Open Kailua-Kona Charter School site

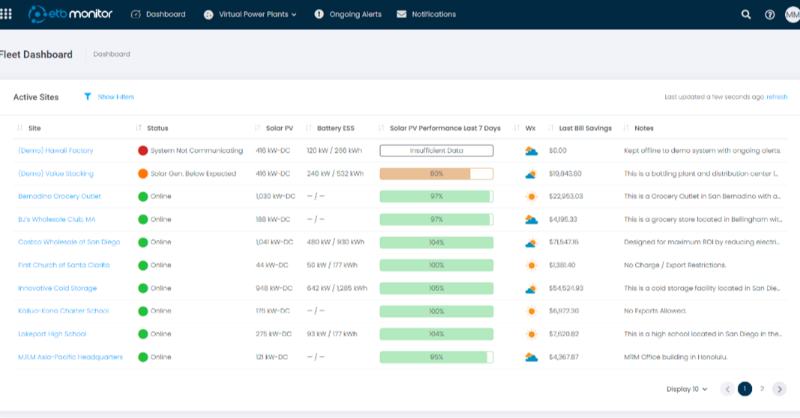tap(63, 311)
